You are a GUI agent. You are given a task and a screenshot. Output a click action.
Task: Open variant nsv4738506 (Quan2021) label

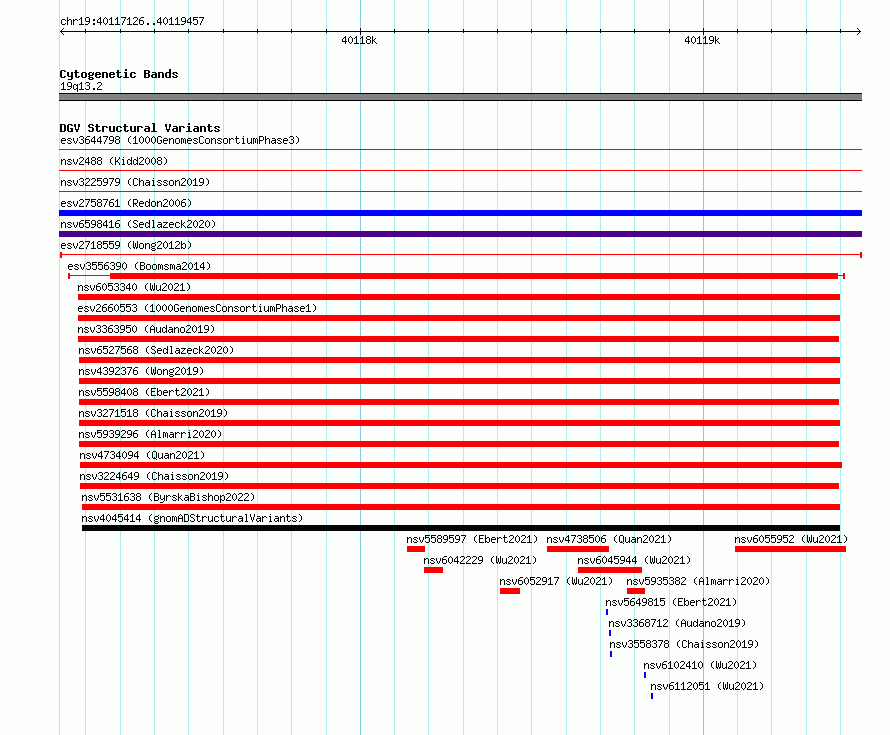609,539
